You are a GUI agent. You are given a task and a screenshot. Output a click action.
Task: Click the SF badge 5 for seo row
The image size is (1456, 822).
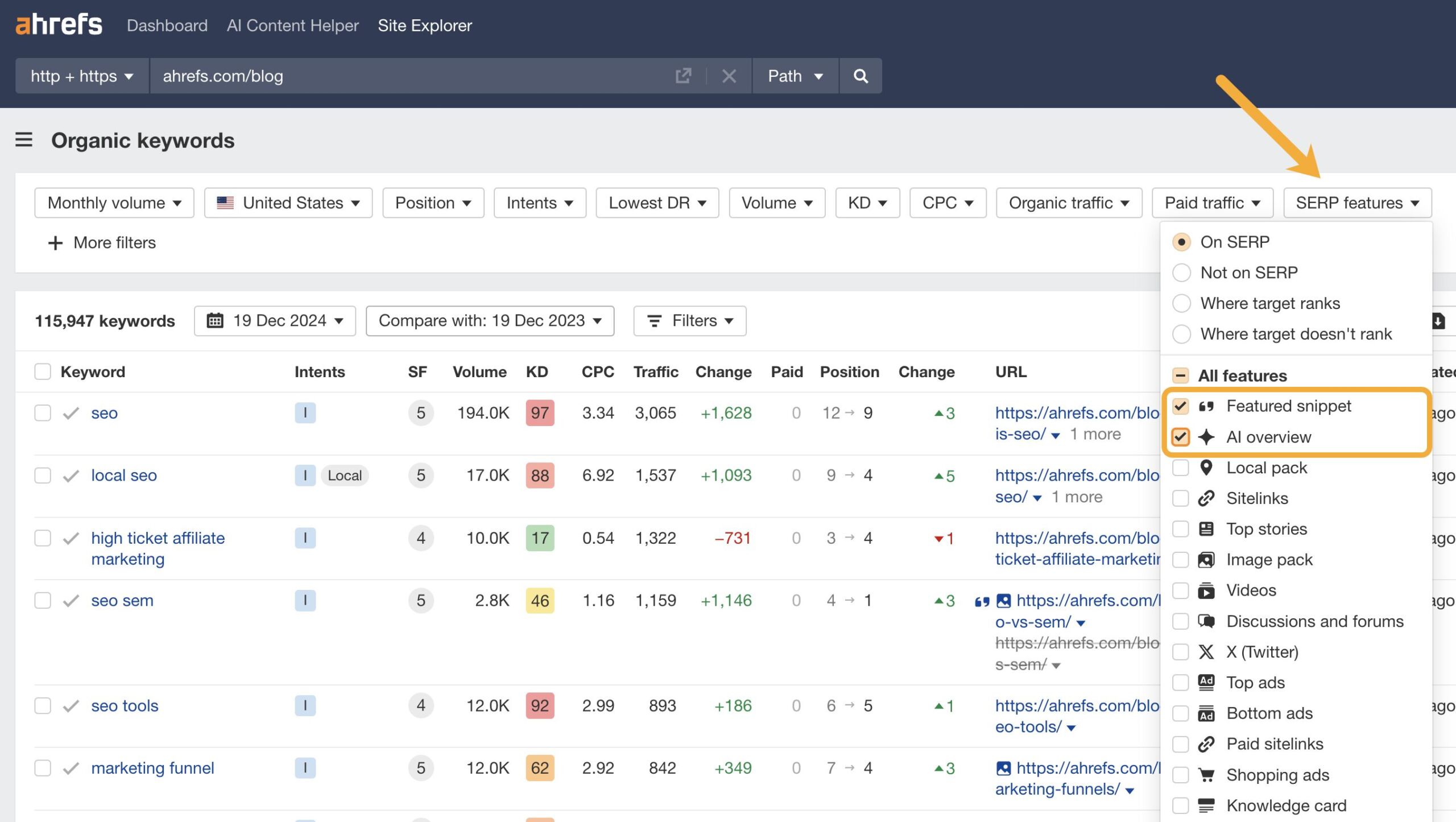pos(421,413)
